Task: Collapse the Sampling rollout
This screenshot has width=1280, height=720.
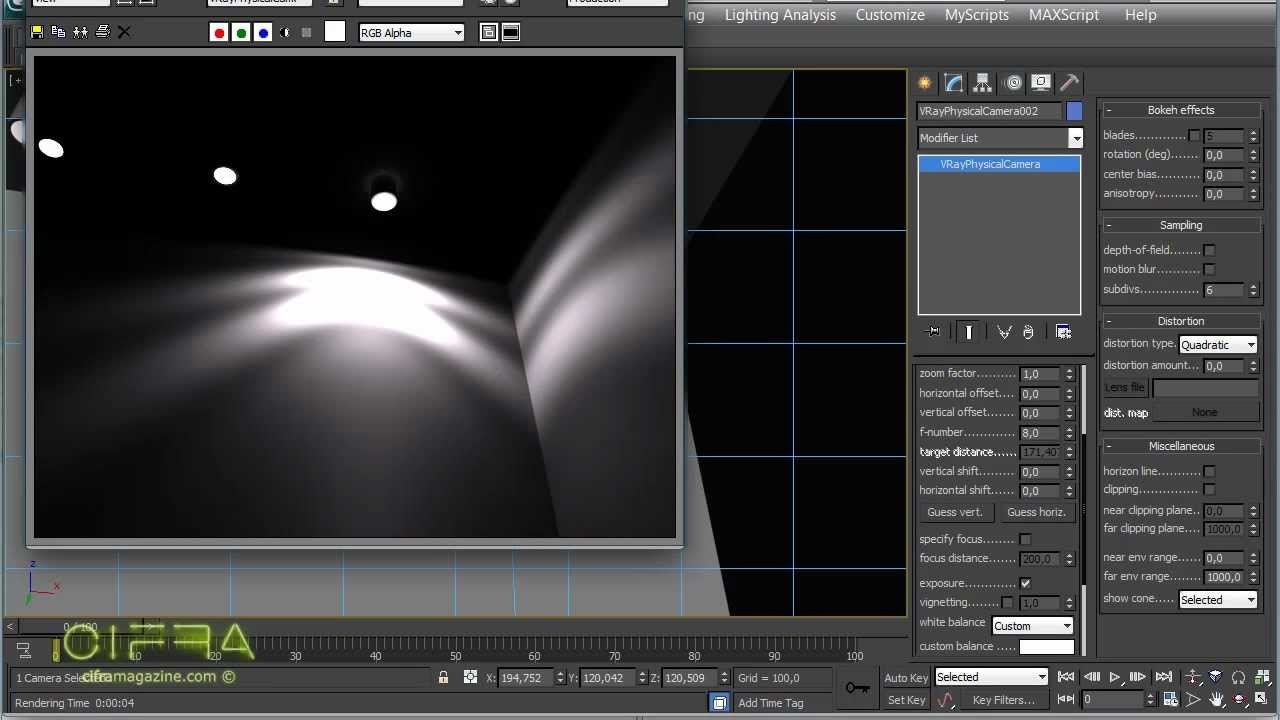Action: click(1180, 225)
